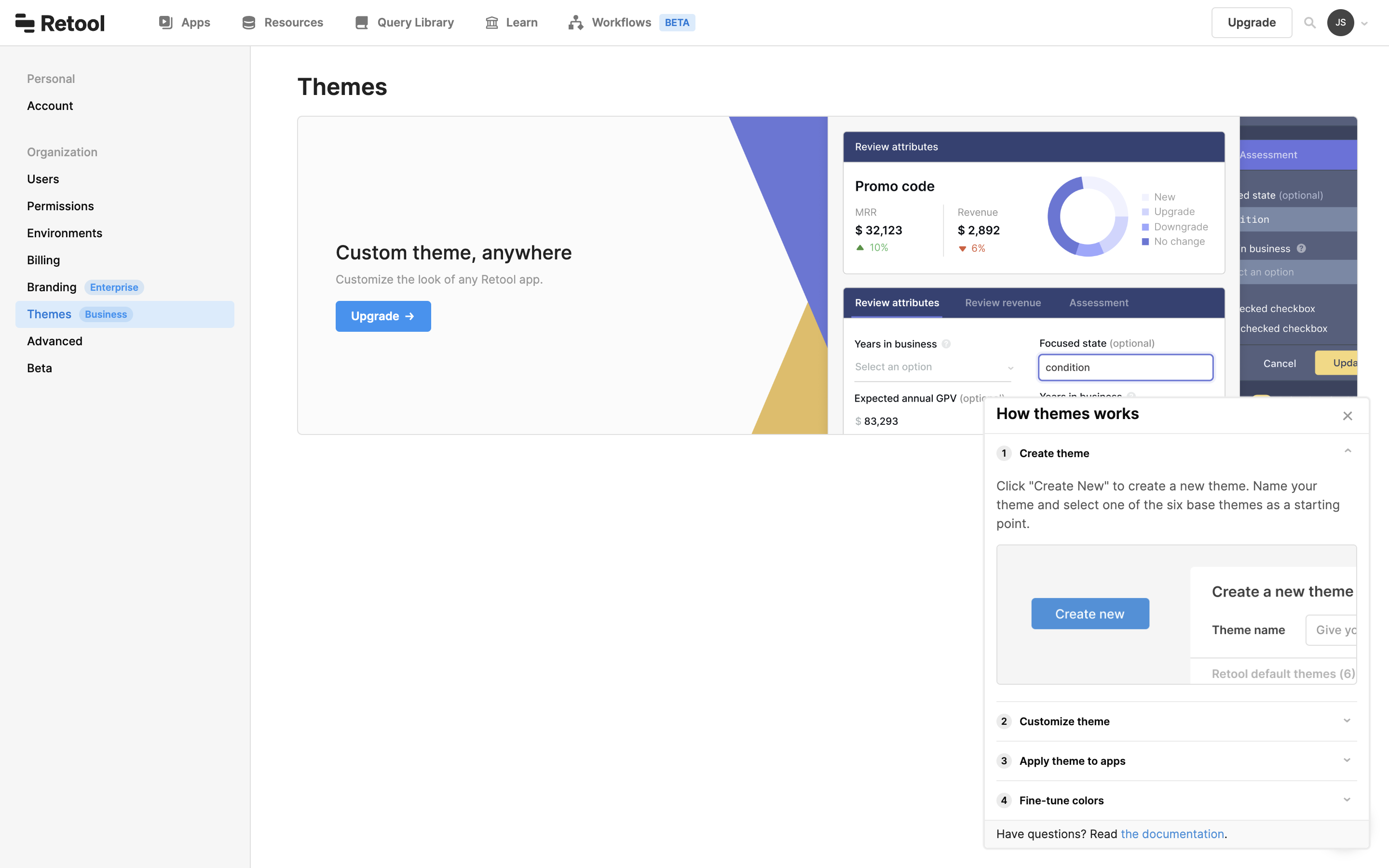The image size is (1389, 868).
Task: Click the Retool default themes (6) label
Action: click(1283, 673)
